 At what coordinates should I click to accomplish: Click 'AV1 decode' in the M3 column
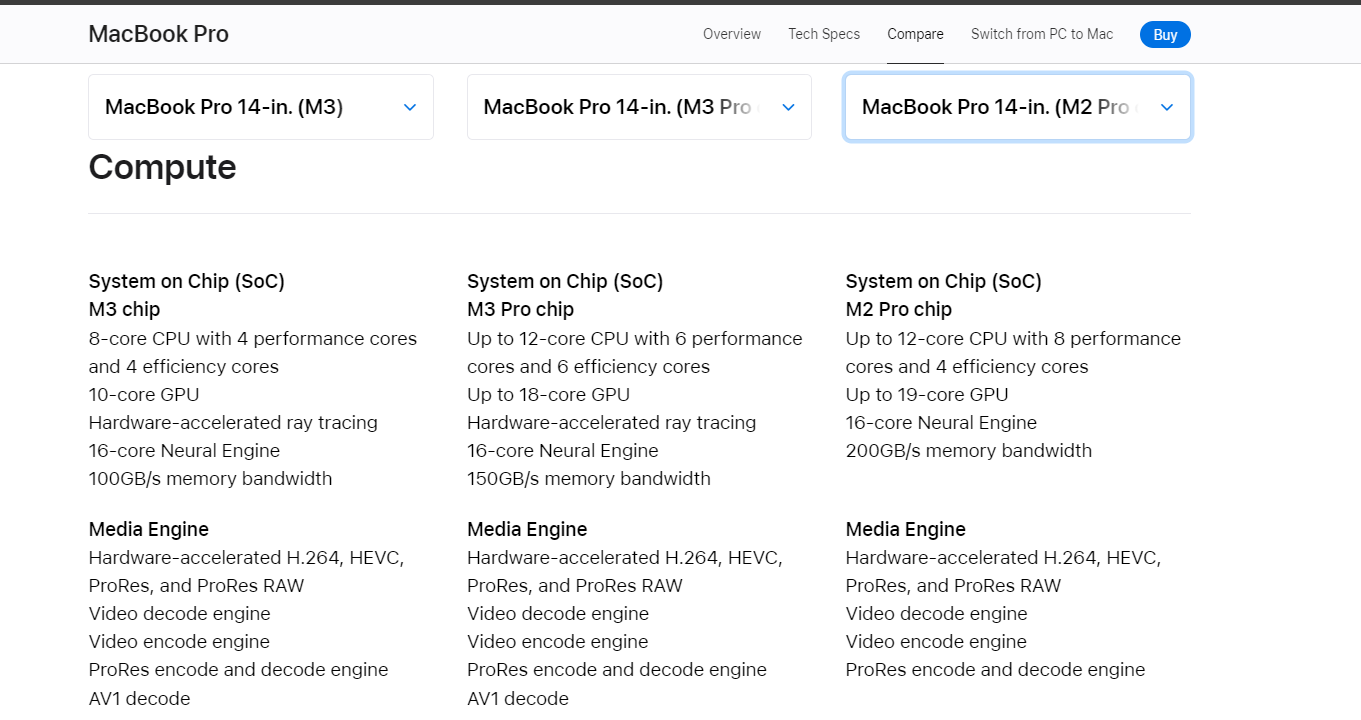pyautogui.click(x=139, y=697)
